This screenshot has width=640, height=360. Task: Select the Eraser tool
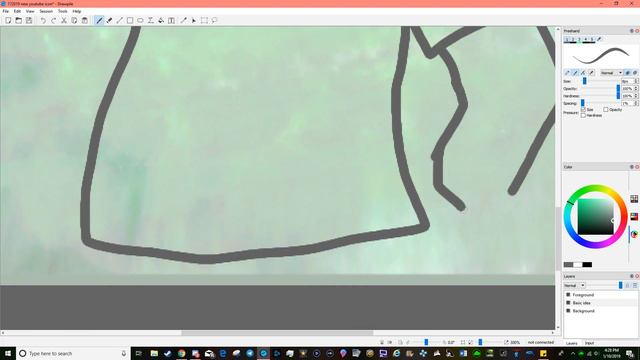click(x=109, y=20)
